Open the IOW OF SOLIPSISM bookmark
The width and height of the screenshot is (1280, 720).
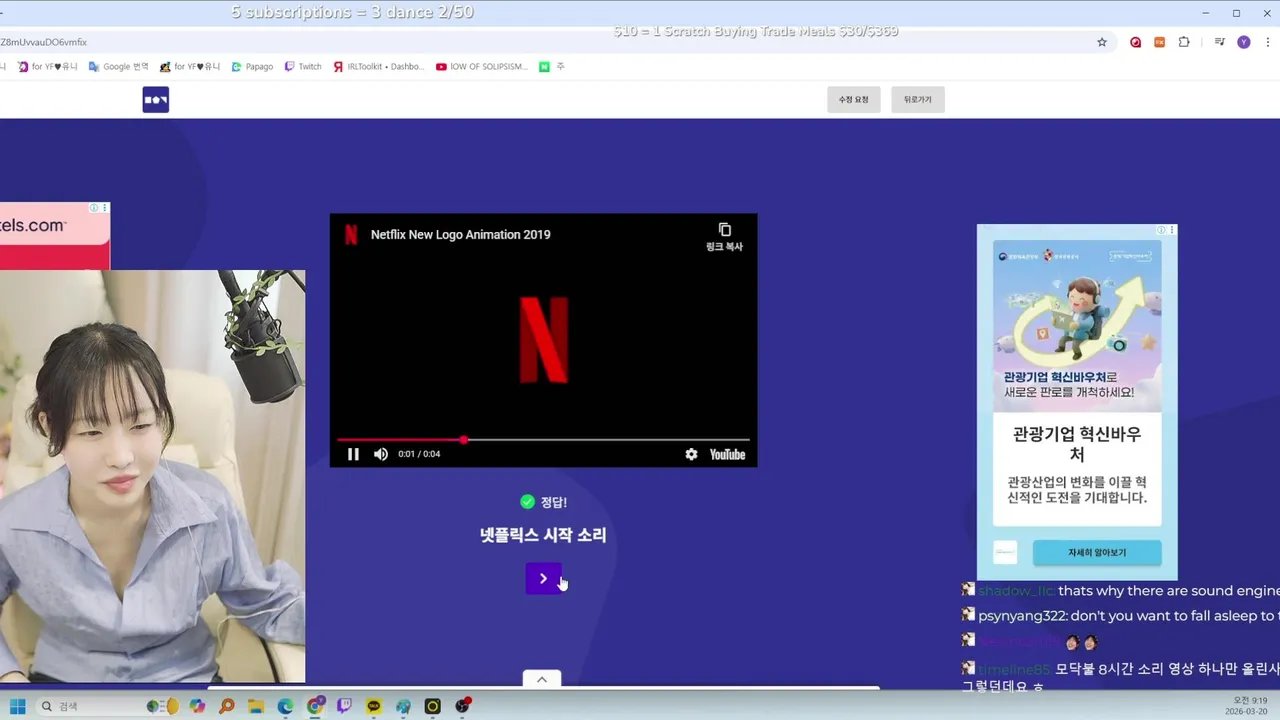pos(482,66)
